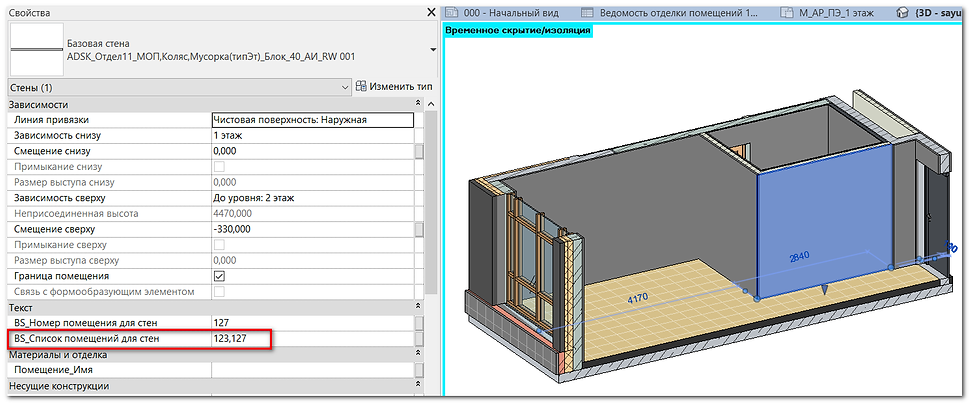
Task: Click the small button beside Смещение снизу
Action: (419, 151)
